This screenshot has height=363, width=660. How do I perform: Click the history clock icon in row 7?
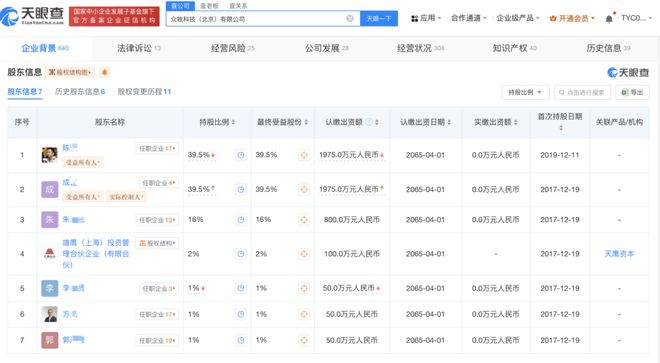pyautogui.click(x=241, y=340)
